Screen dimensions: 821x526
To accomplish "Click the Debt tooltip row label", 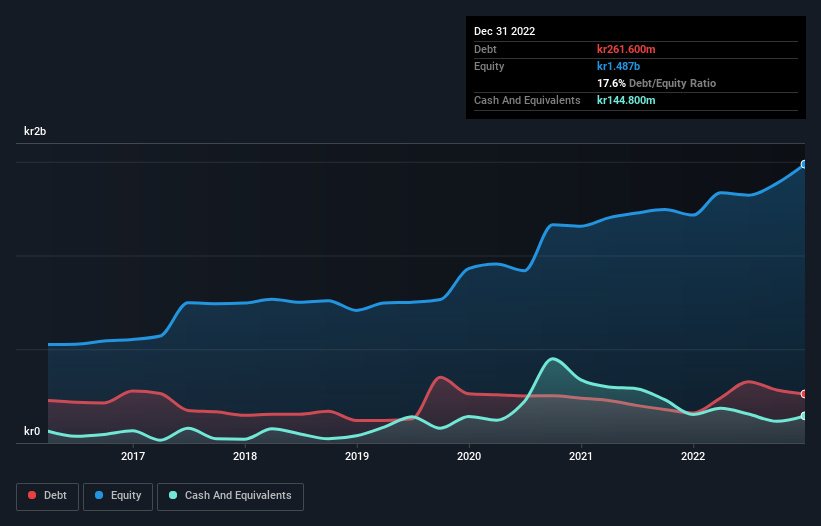I will 485,49.
